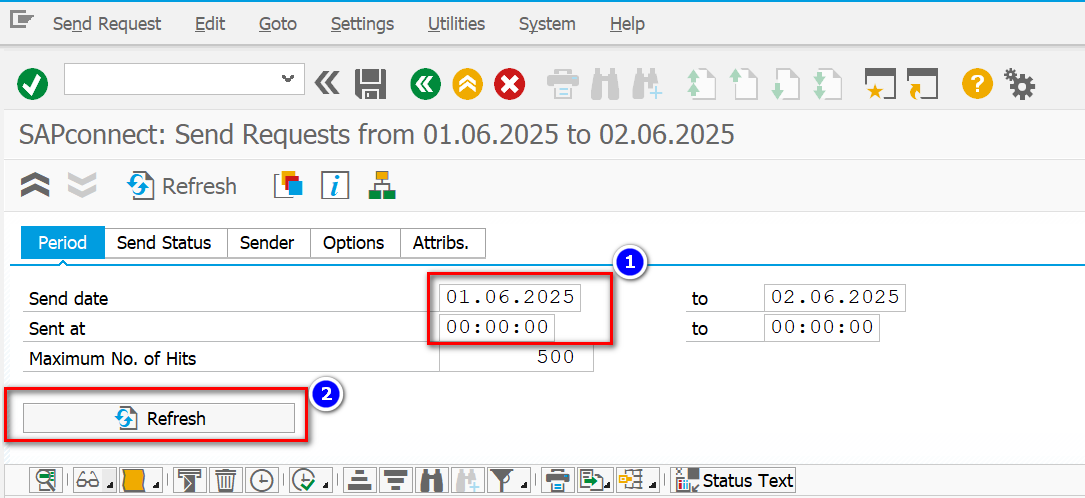The height and width of the screenshot is (498, 1085).
Task: Click the Create New Session icon
Action: click(880, 84)
